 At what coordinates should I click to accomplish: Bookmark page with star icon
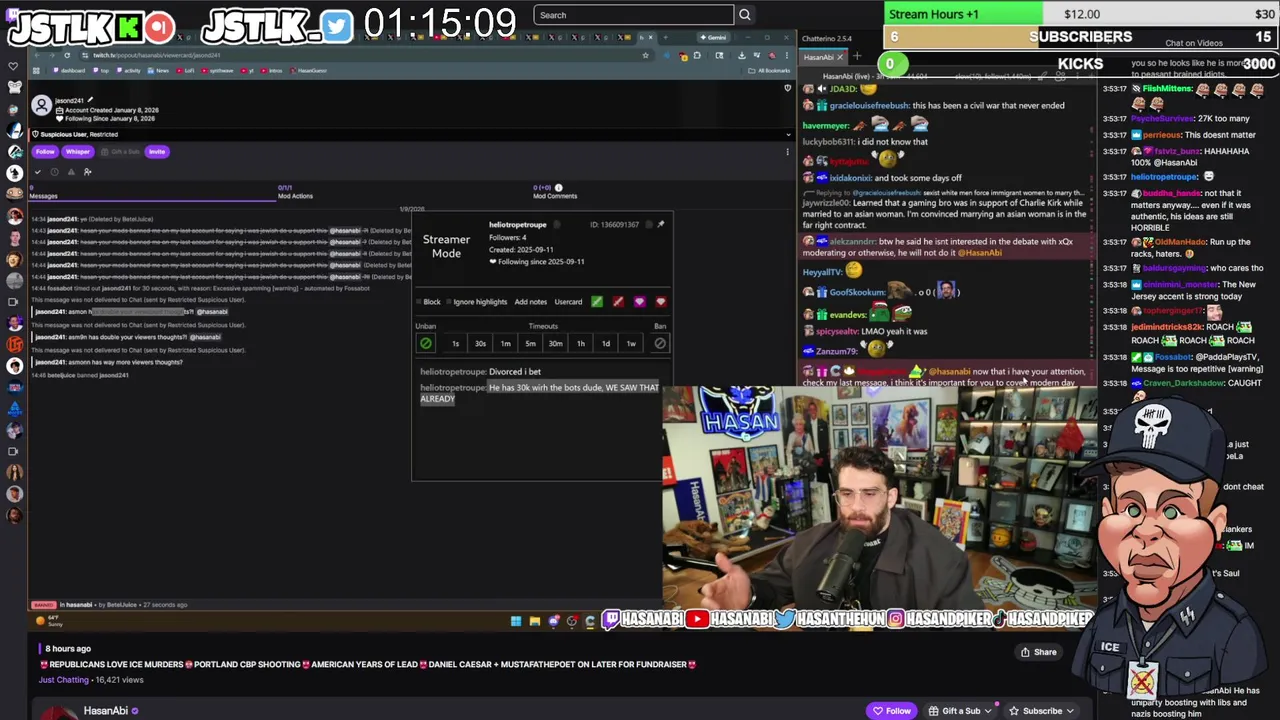coord(645,55)
